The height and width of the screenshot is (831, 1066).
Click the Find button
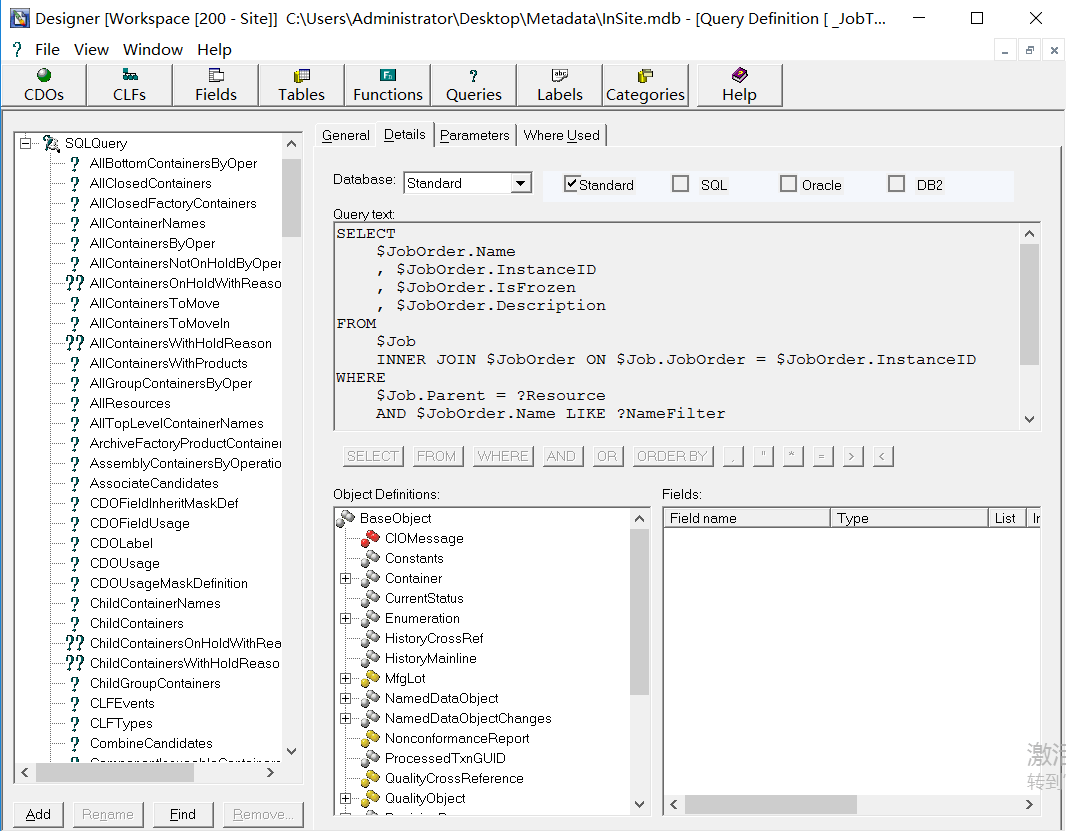(x=182, y=814)
